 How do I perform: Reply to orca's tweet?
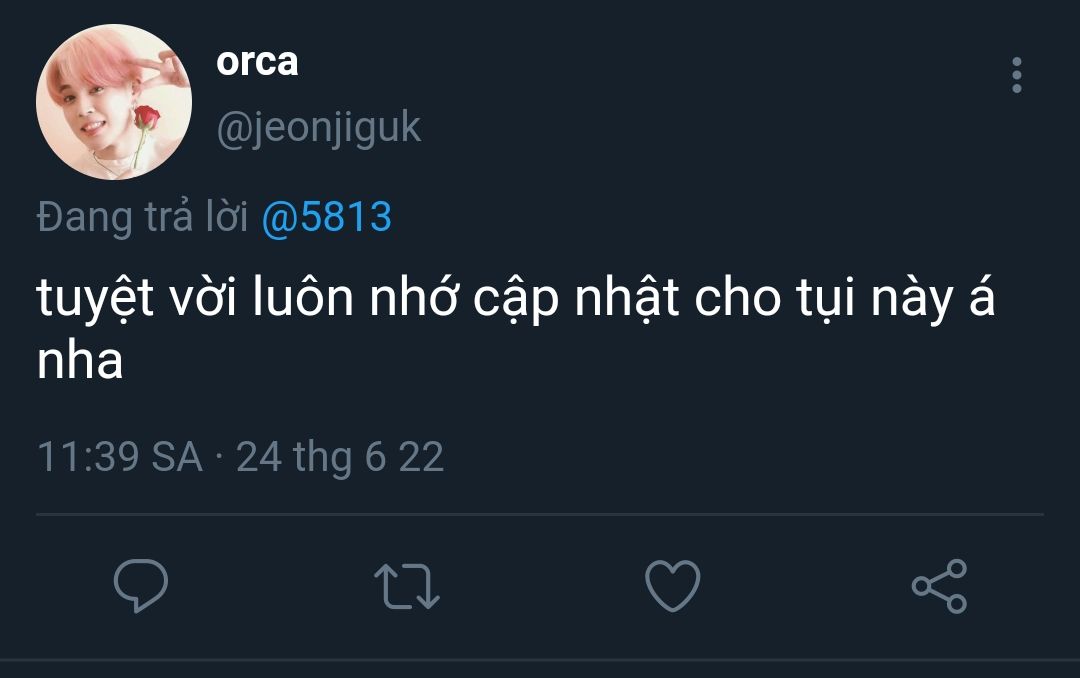141,585
